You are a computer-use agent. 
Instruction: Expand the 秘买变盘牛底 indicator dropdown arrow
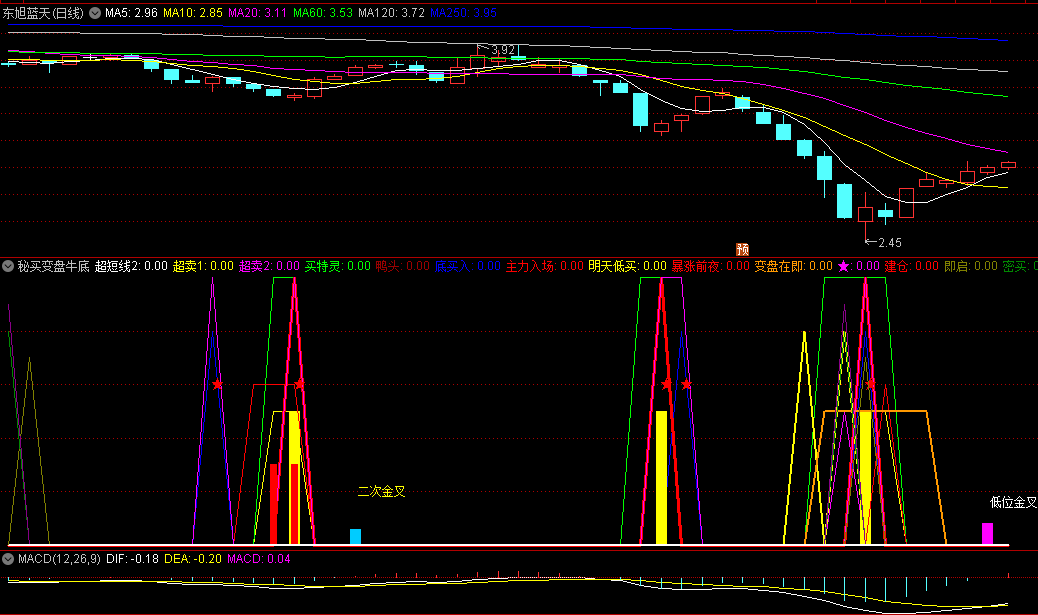(x=8, y=267)
